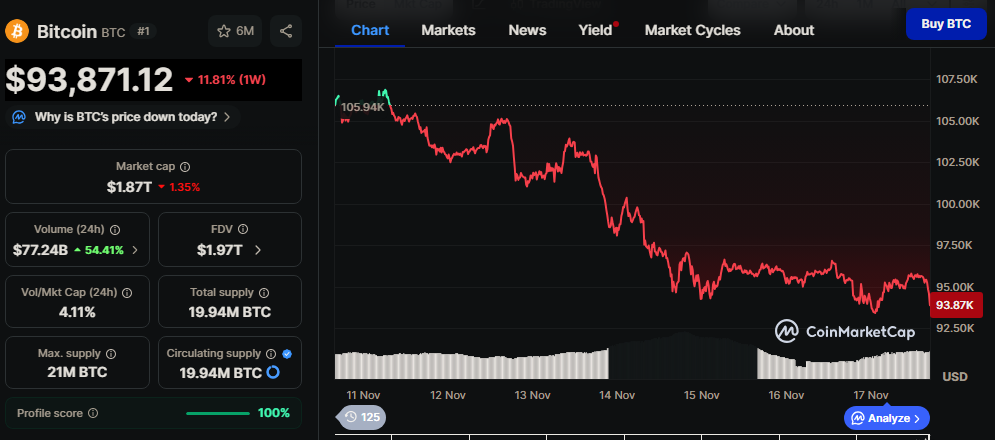Click the Max. supply info icon

(x=111, y=354)
